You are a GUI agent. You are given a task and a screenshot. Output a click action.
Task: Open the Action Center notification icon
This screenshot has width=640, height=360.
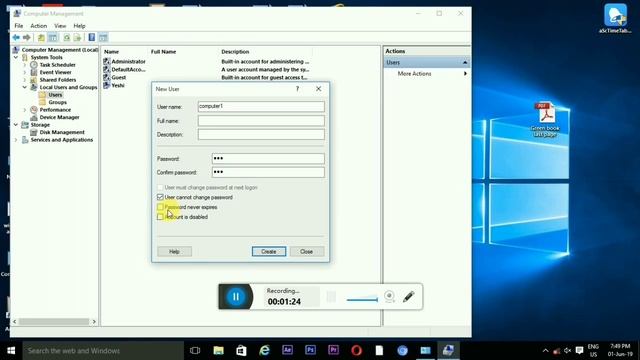(579, 351)
